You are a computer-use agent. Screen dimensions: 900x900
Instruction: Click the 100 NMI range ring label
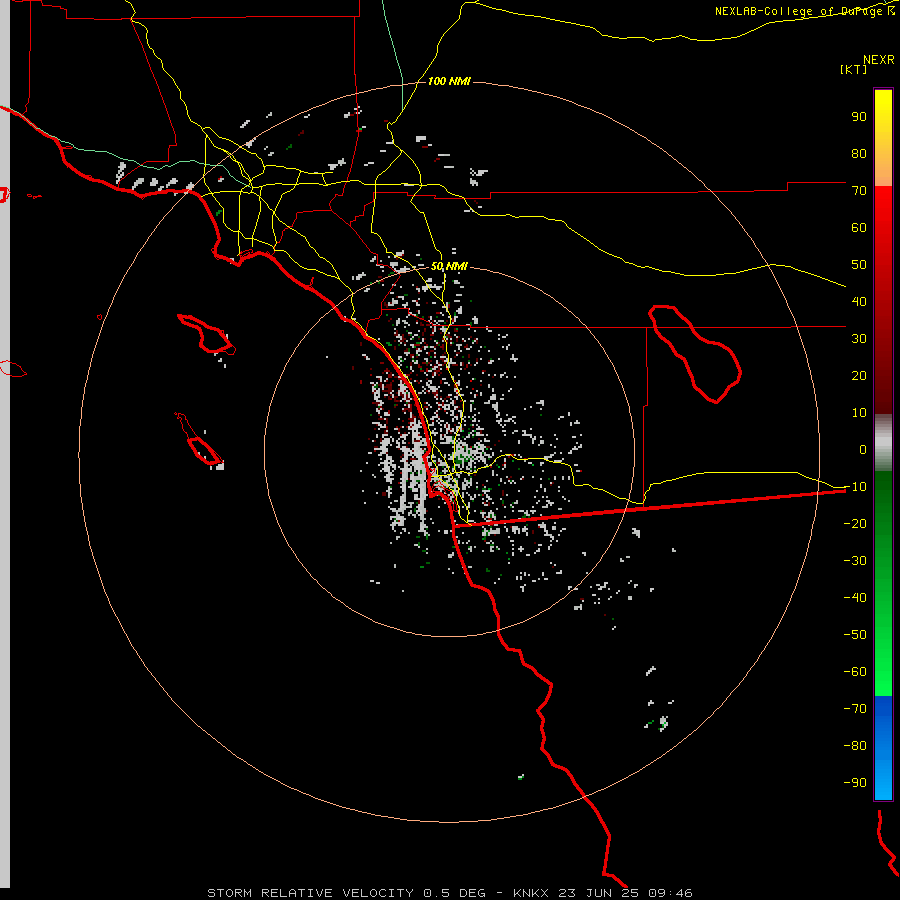pyautogui.click(x=449, y=81)
